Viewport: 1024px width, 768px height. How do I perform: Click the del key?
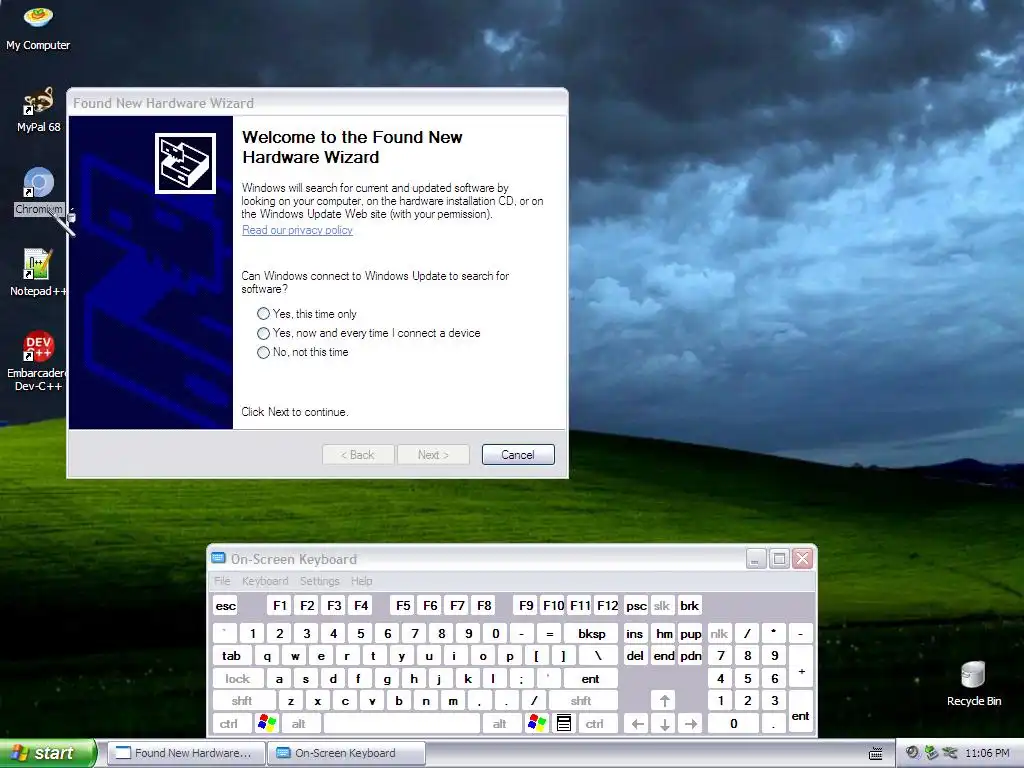point(635,656)
